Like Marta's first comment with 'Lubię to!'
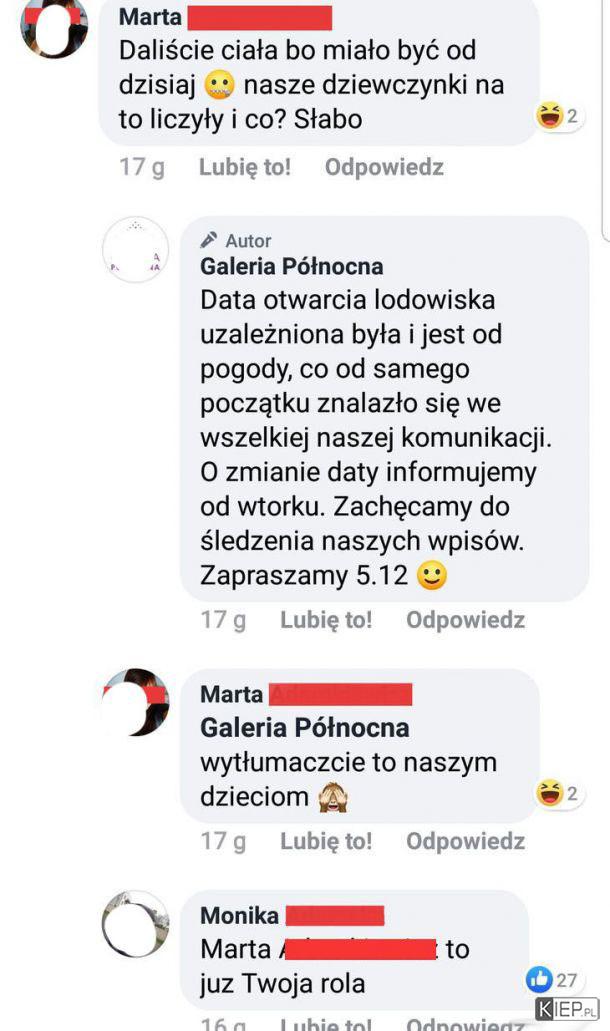Screen dimensions: 610x1031 [245, 167]
